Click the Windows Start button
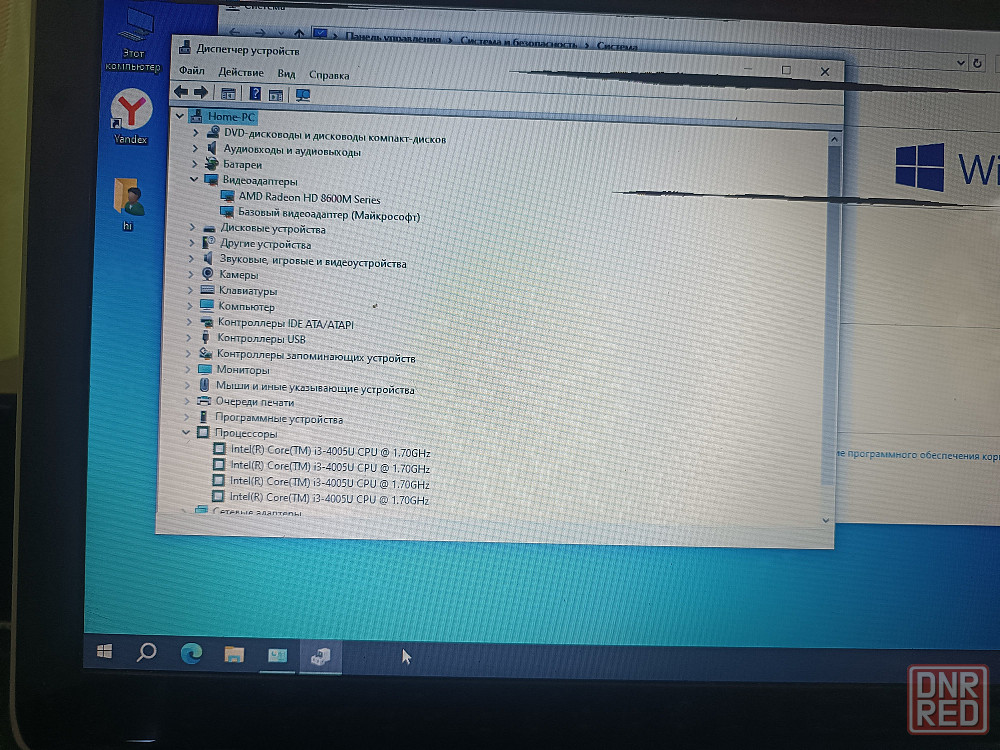Viewport: 1000px width, 750px height. tap(104, 652)
